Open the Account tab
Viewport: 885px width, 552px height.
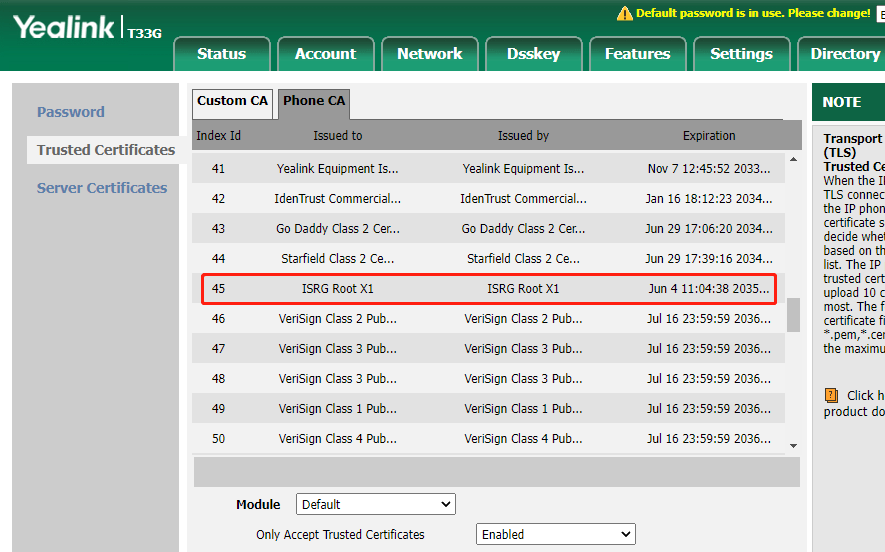[326, 54]
